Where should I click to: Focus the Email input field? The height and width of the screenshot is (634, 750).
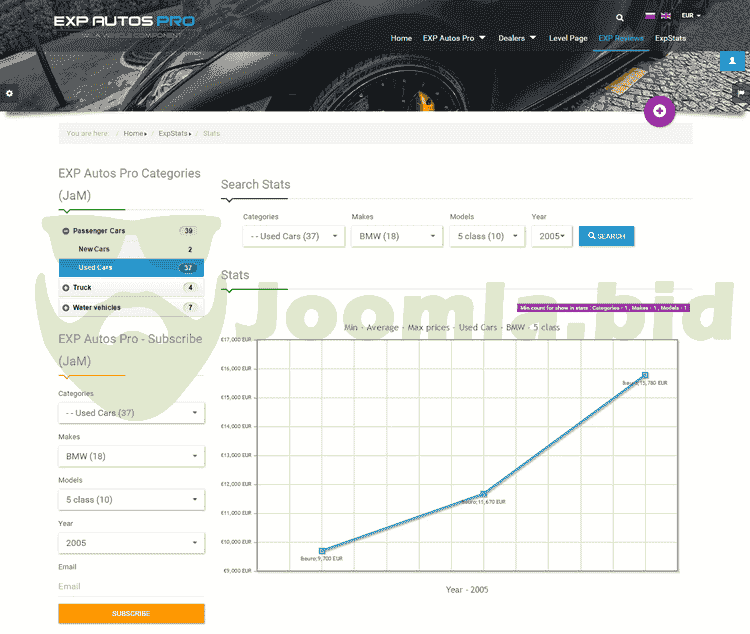point(132,587)
